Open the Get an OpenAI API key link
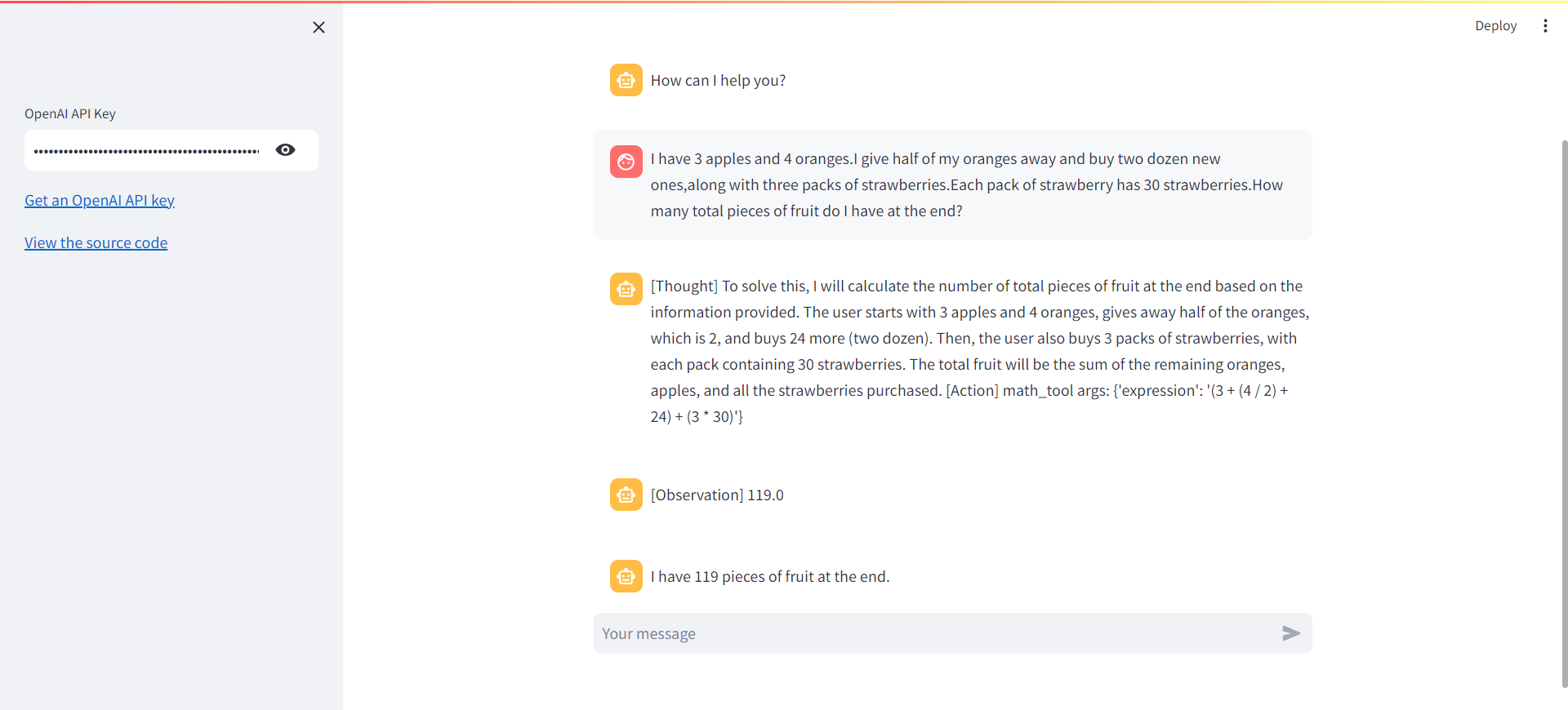The image size is (1568, 710). pyautogui.click(x=100, y=201)
